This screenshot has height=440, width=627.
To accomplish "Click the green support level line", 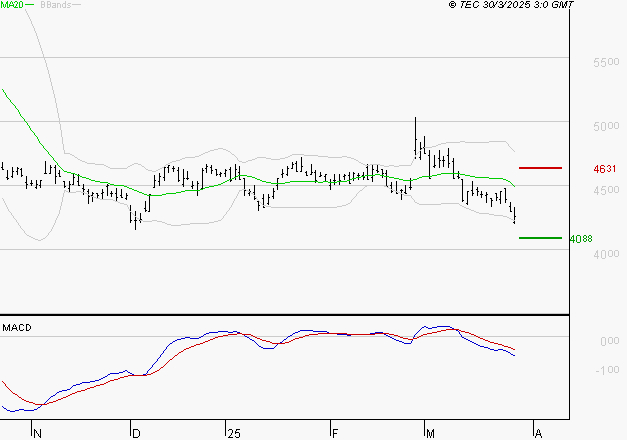I will click(540, 238).
